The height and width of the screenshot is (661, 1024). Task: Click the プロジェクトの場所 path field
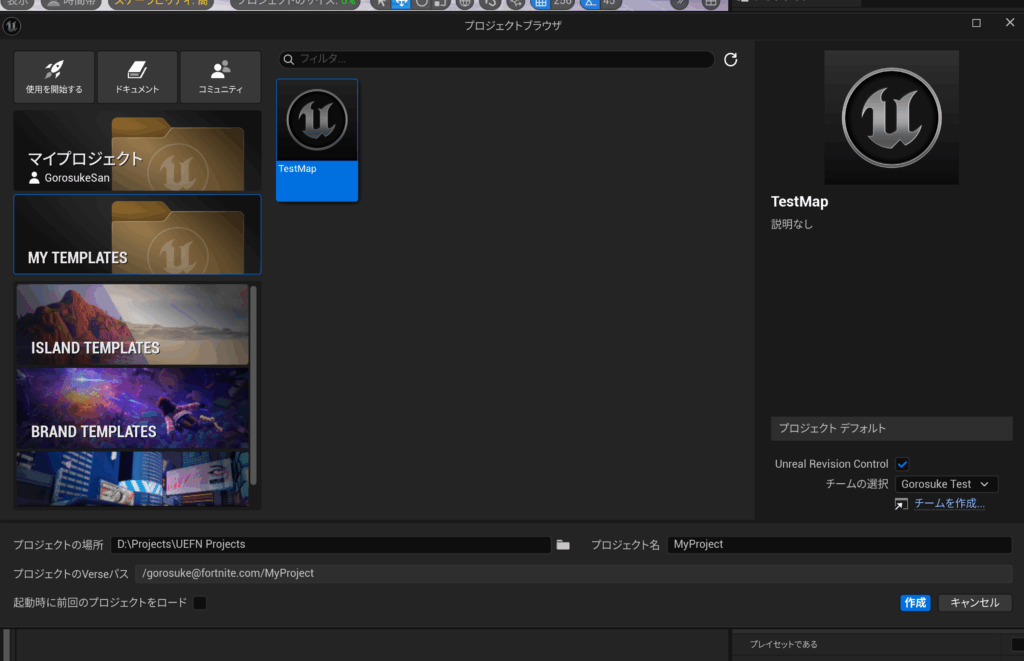[x=331, y=545]
